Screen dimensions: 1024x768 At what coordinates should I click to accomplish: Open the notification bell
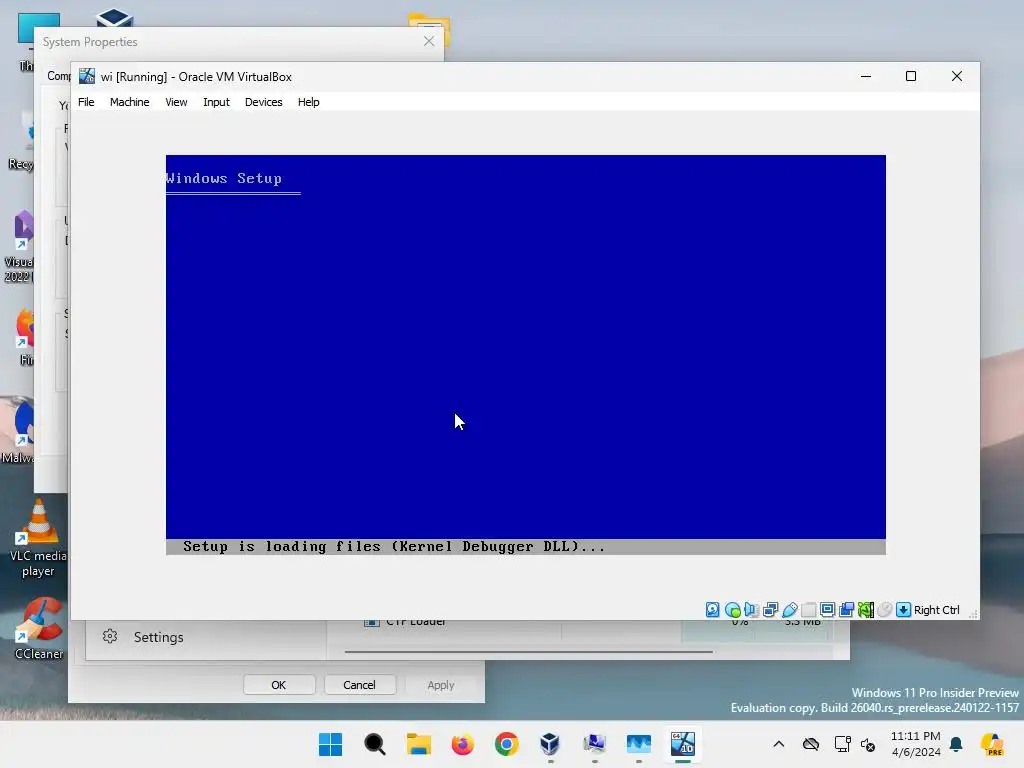956,744
